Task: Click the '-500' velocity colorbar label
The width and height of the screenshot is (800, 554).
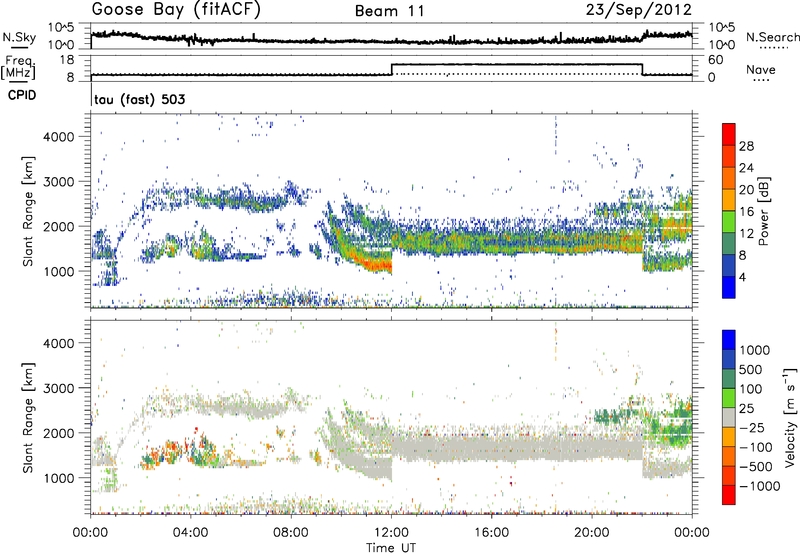Action: [x=756, y=466]
